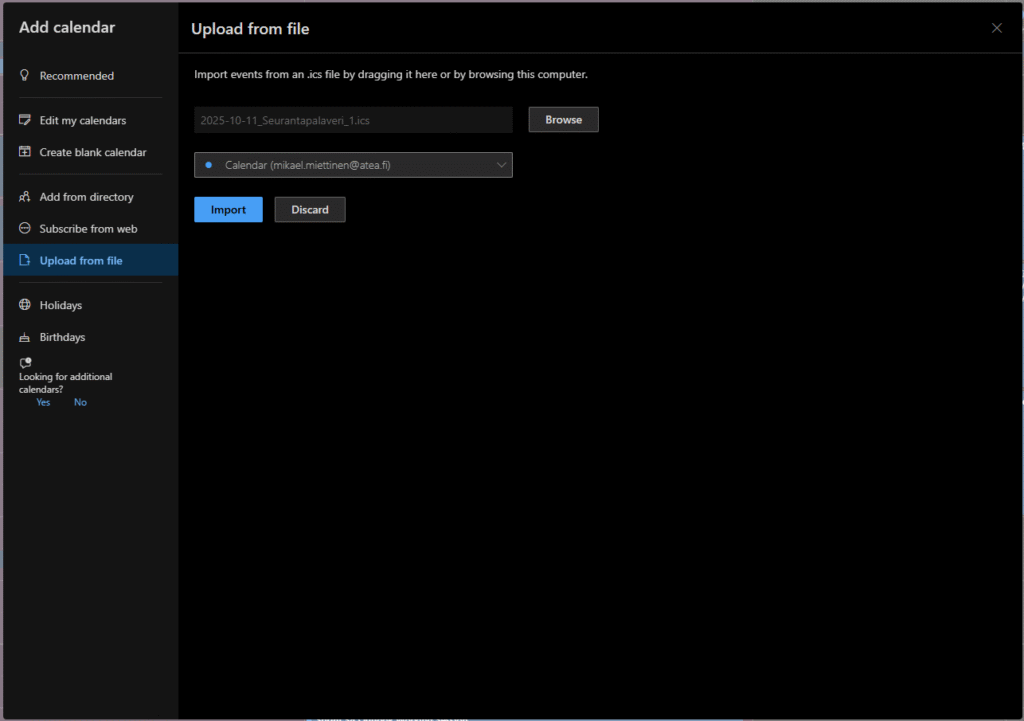Screen dimensions: 1024x721
Task: Click the Subscribe from web icon
Action: point(25,229)
